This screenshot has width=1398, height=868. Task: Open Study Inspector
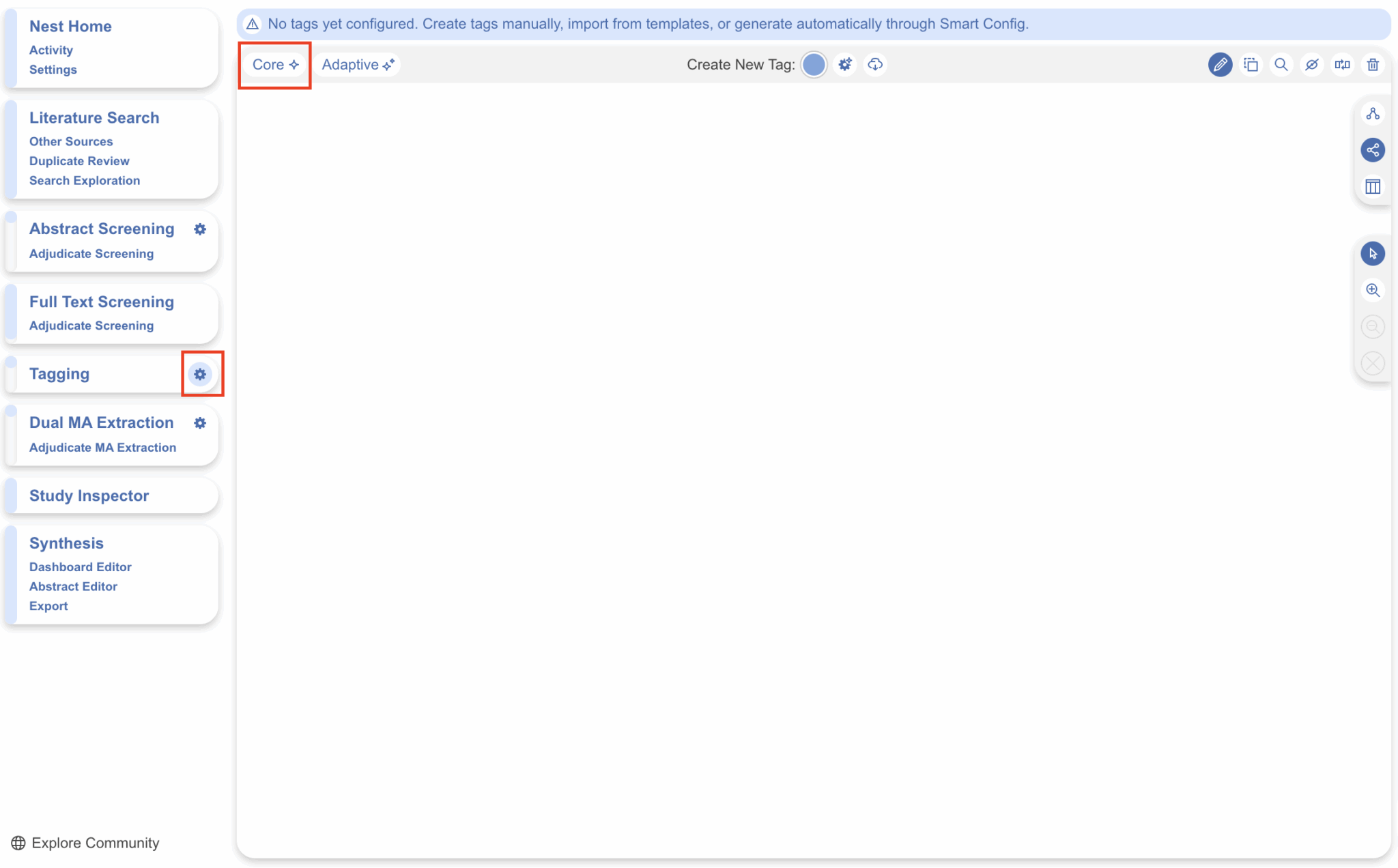click(89, 496)
